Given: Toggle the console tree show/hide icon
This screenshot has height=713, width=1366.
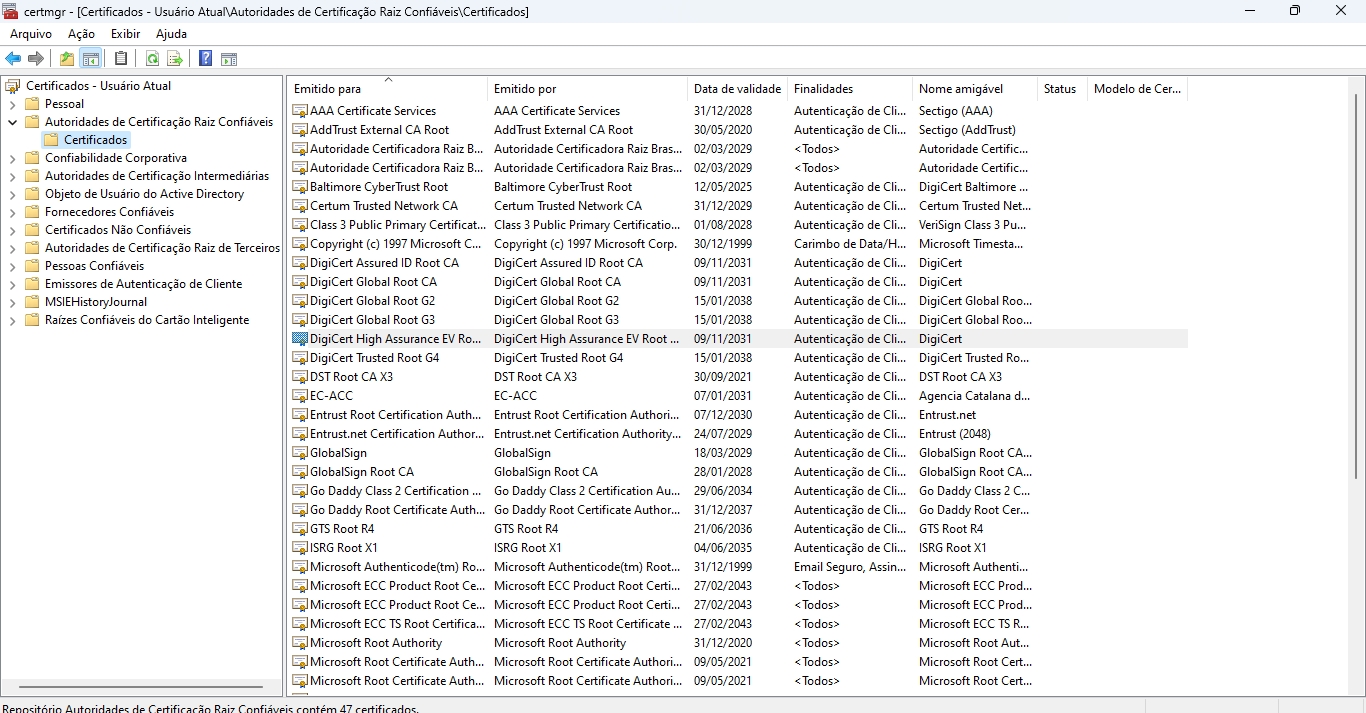Looking at the screenshot, I should pyautogui.click(x=91, y=59).
